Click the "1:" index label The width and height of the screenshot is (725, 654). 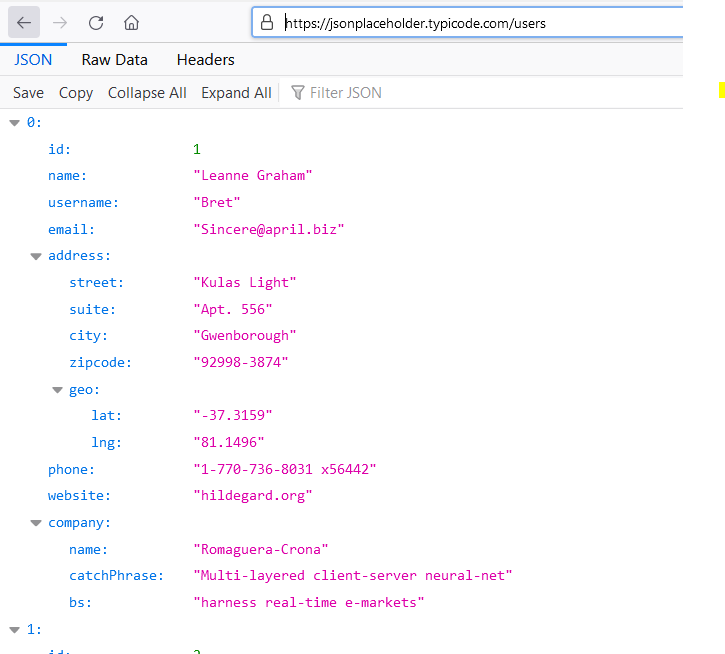(34, 630)
